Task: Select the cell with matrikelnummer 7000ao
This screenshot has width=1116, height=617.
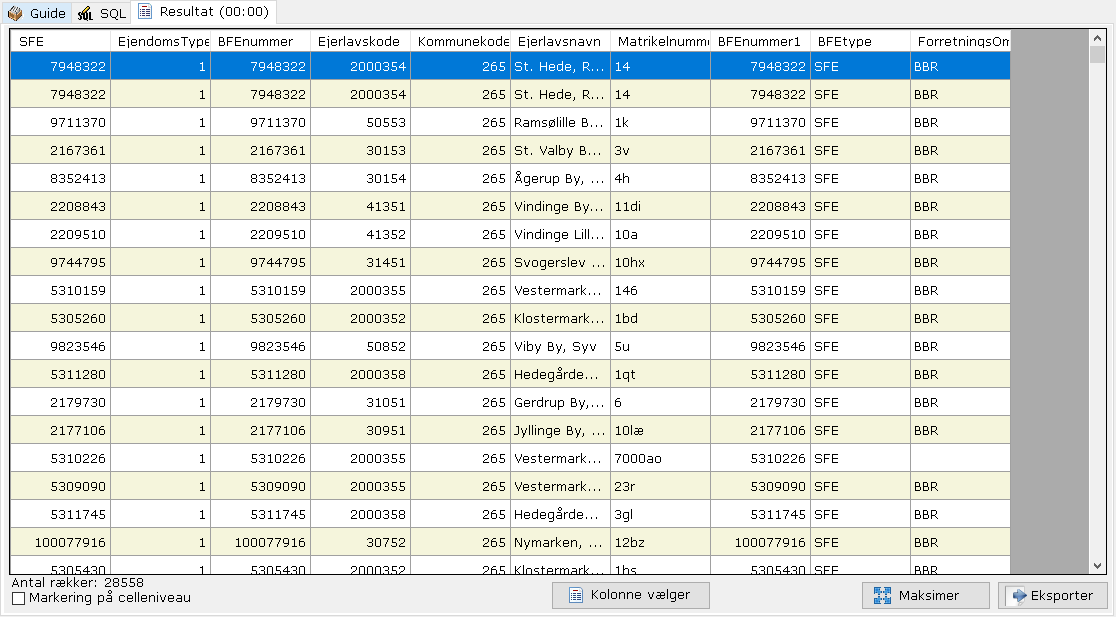Action: (x=659, y=458)
